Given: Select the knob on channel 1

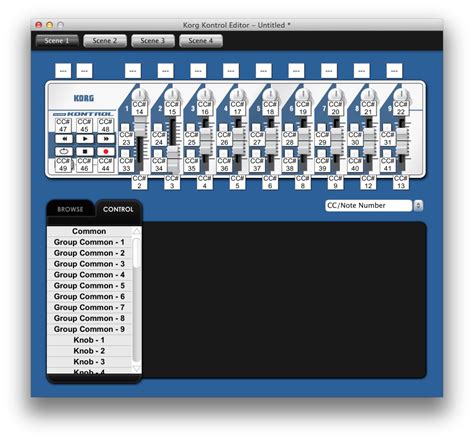Looking at the screenshot, I should coord(141,95).
